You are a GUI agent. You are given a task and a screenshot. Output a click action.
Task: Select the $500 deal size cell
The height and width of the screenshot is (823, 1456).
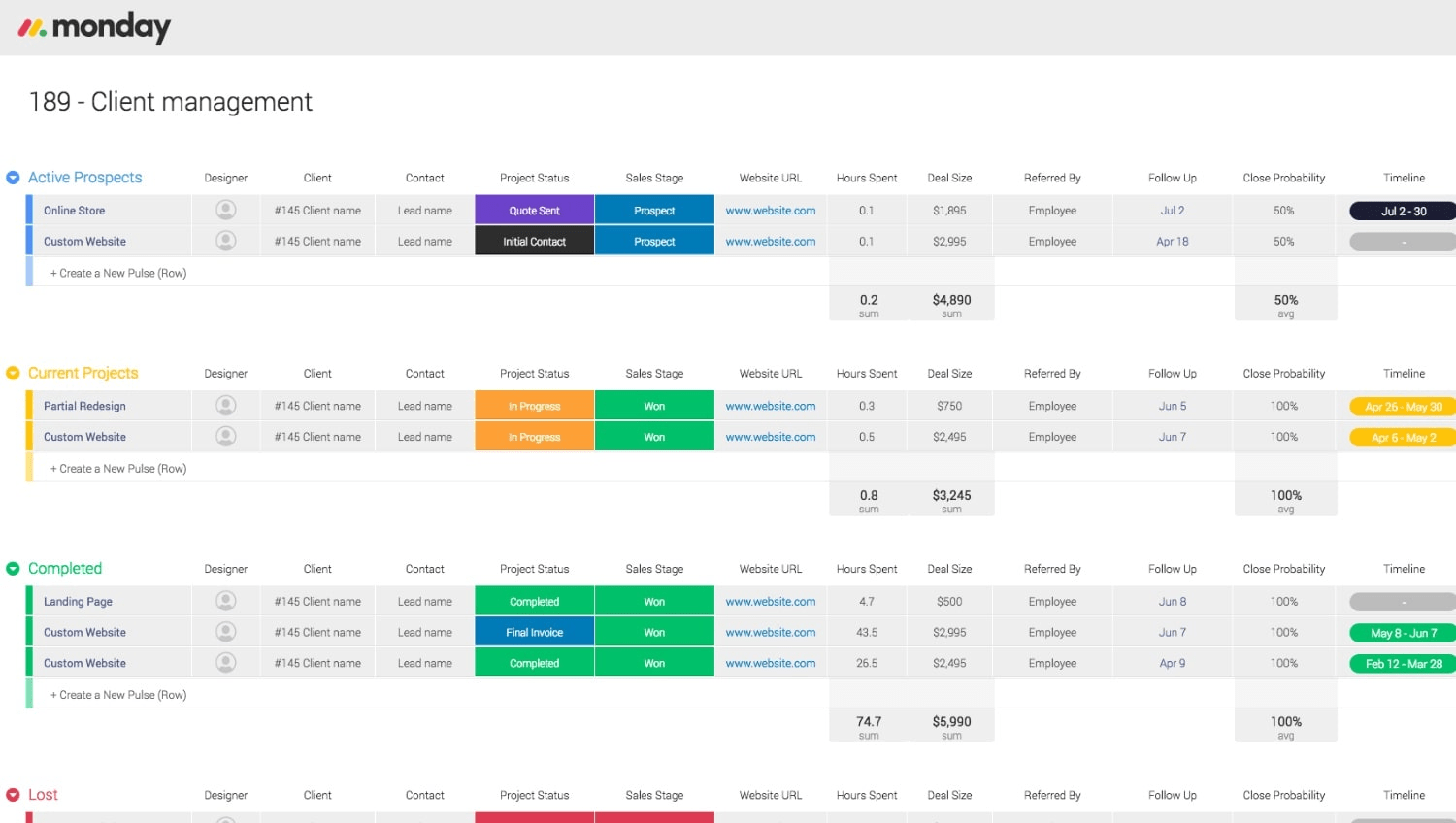coord(949,602)
